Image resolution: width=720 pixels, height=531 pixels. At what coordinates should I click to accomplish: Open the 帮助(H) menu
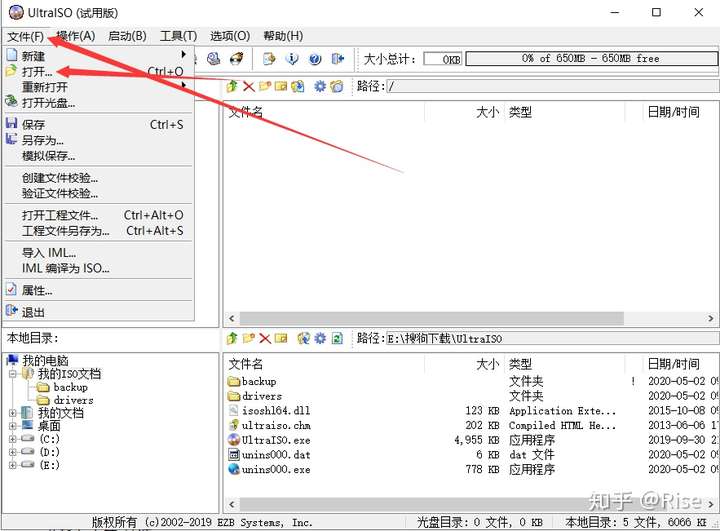coord(283,36)
